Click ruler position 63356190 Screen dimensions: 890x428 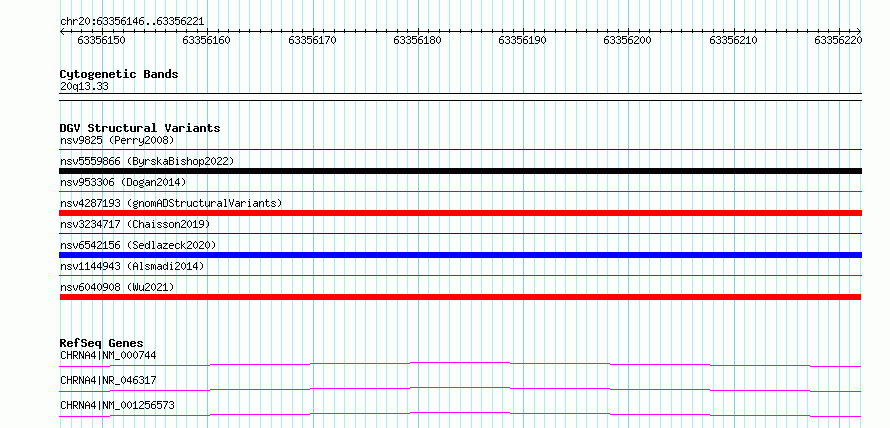(x=522, y=40)
